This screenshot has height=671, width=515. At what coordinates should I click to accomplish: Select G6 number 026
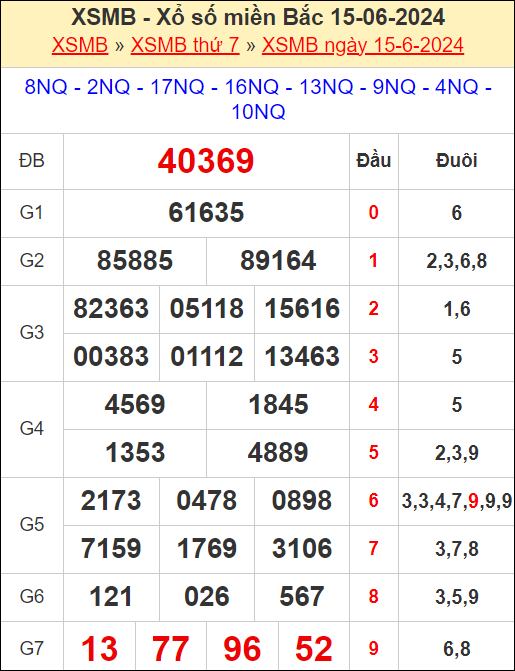click(207, 596)
